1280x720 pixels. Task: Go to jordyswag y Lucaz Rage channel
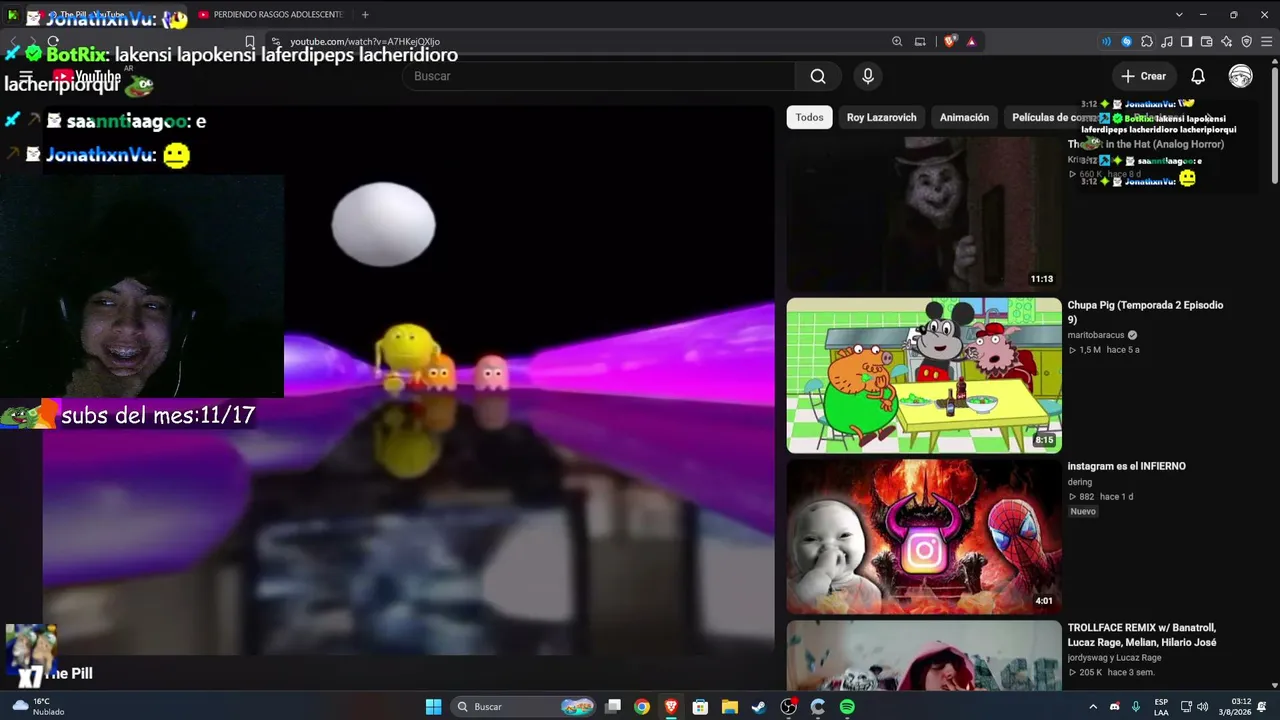tap(1115, 658)
